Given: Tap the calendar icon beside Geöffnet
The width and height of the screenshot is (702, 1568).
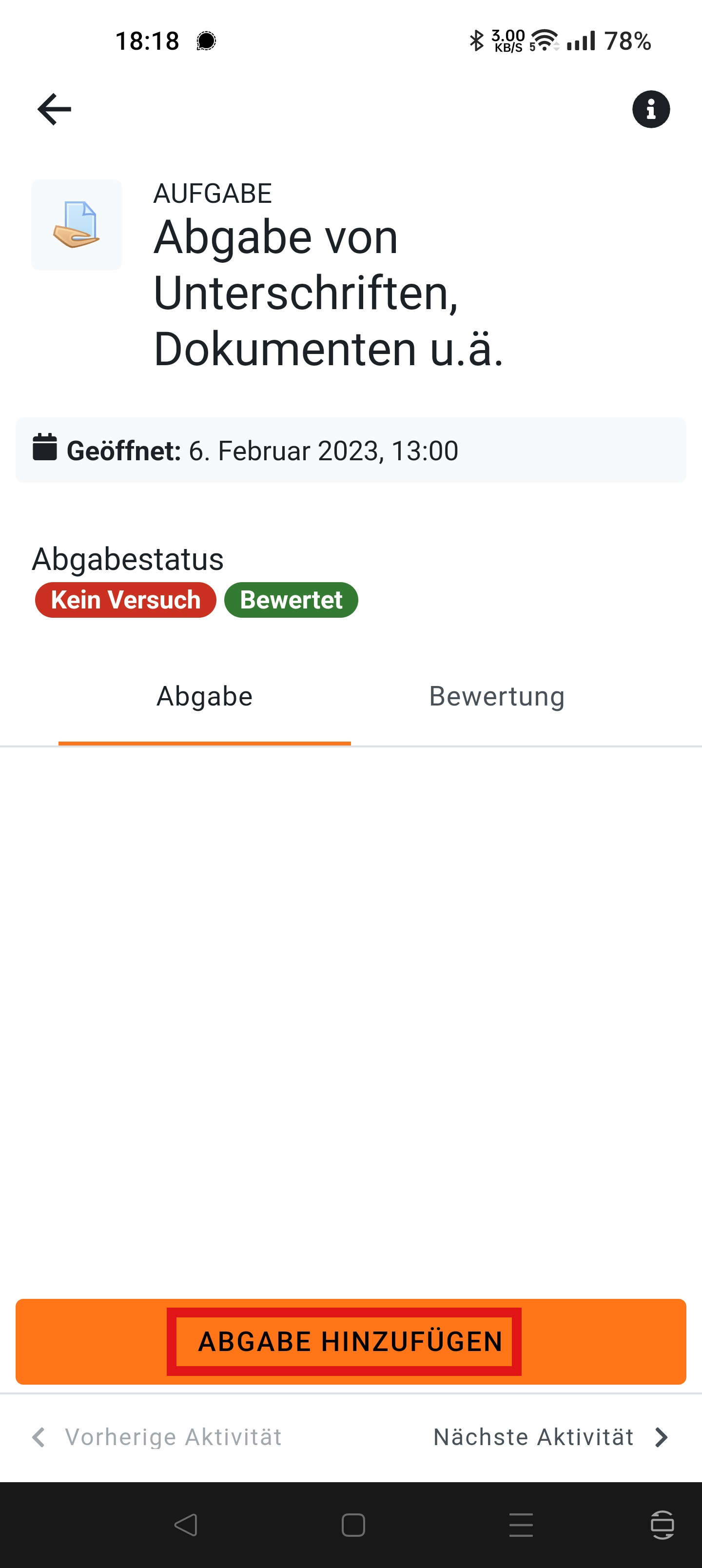Looking at the screenshot, I should (x=44, y=448).
